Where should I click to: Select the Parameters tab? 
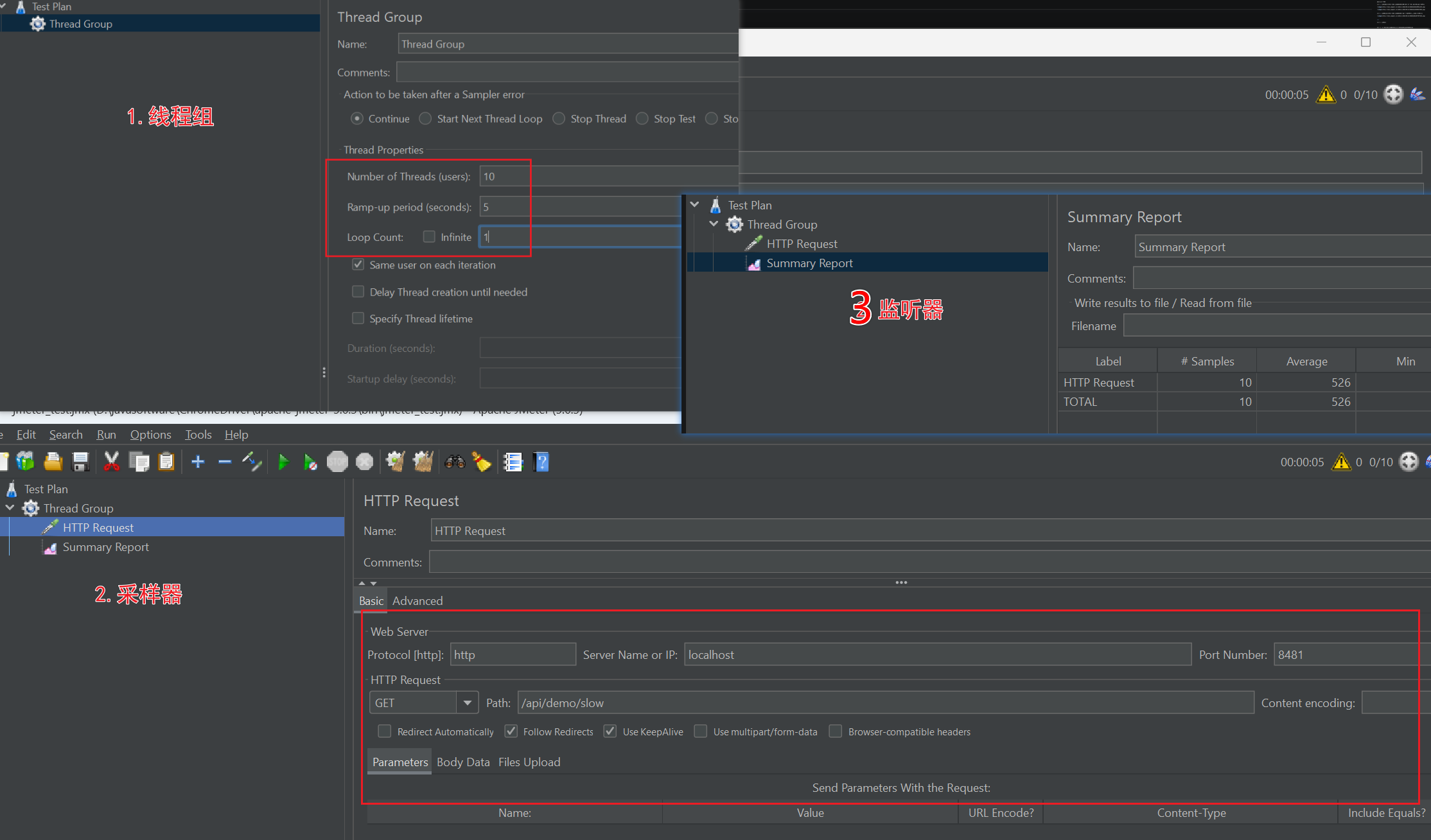tap(400, 762)
